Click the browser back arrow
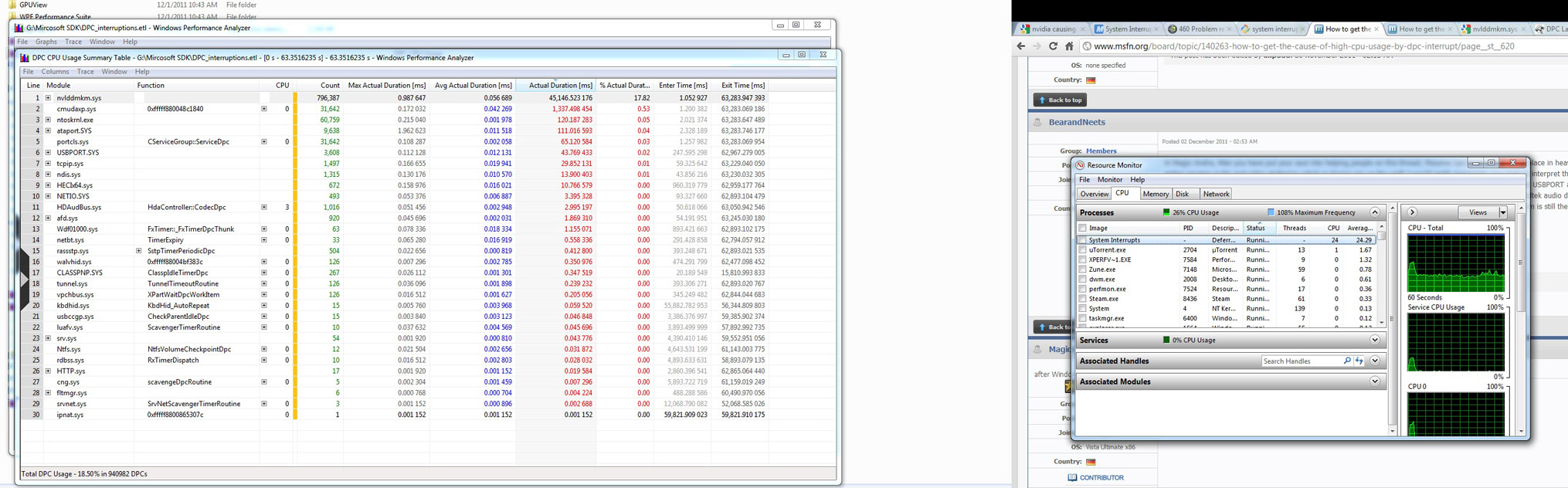This screenshot has height=488, width=1568. pyautogui.click(x=1021, y=46)
